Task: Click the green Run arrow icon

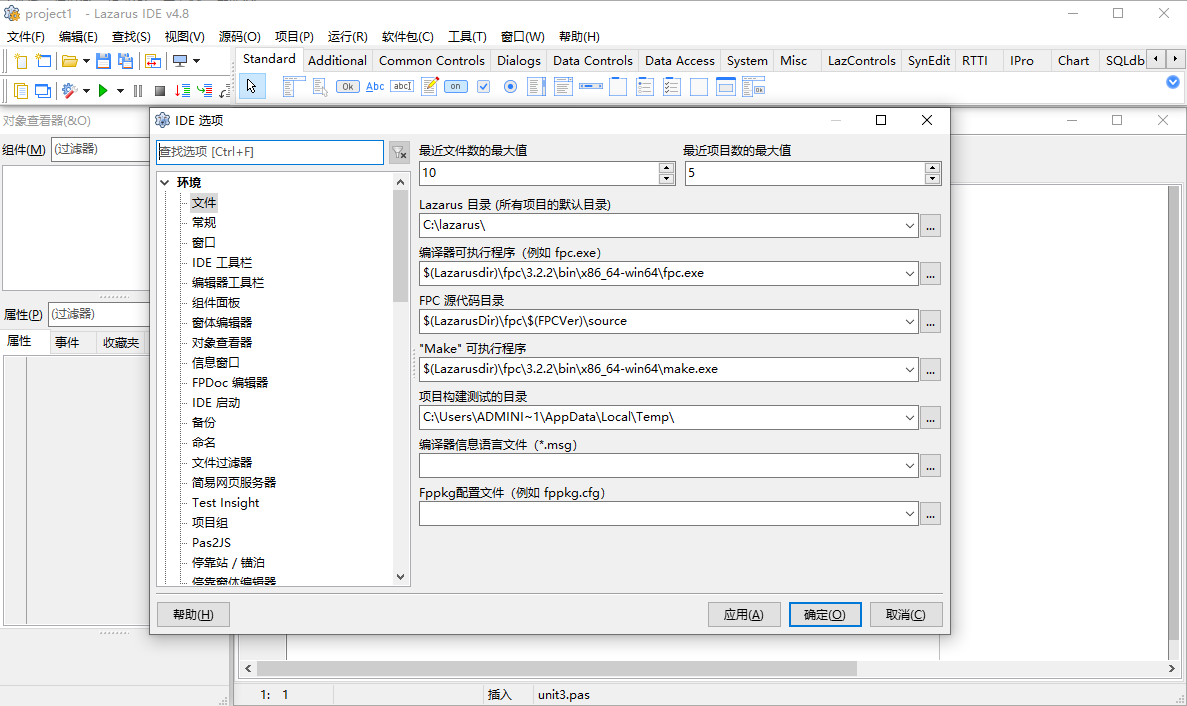Action: point(104,91)
